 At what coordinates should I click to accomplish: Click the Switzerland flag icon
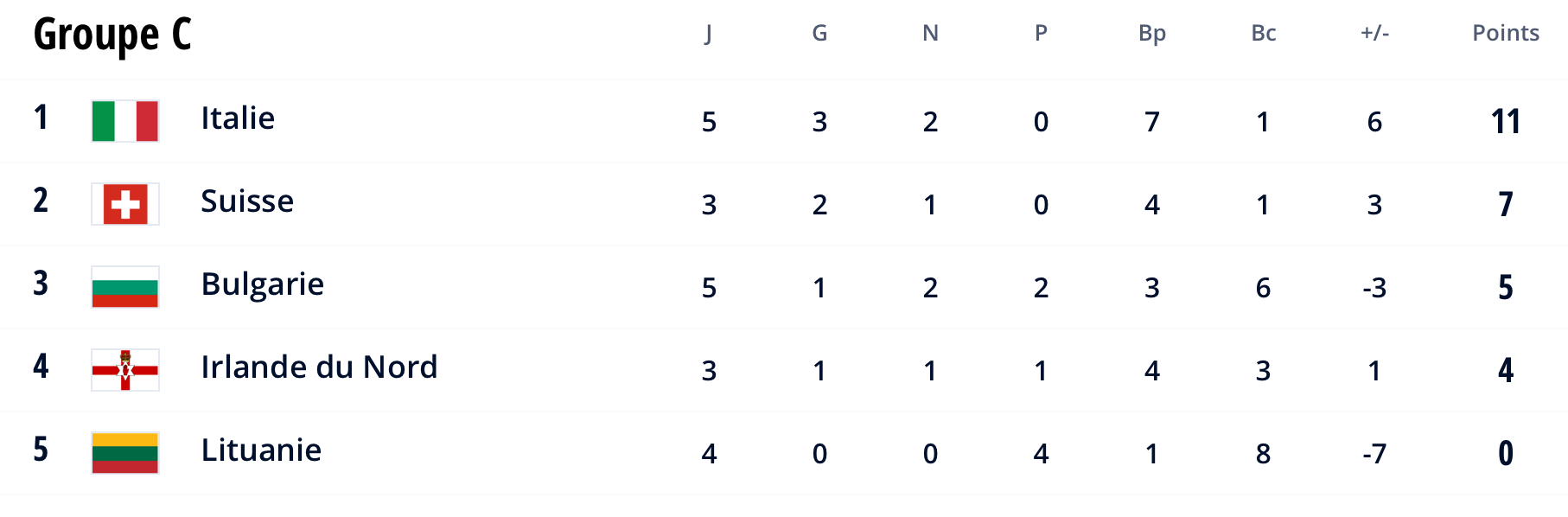click(x=125, y=204)
